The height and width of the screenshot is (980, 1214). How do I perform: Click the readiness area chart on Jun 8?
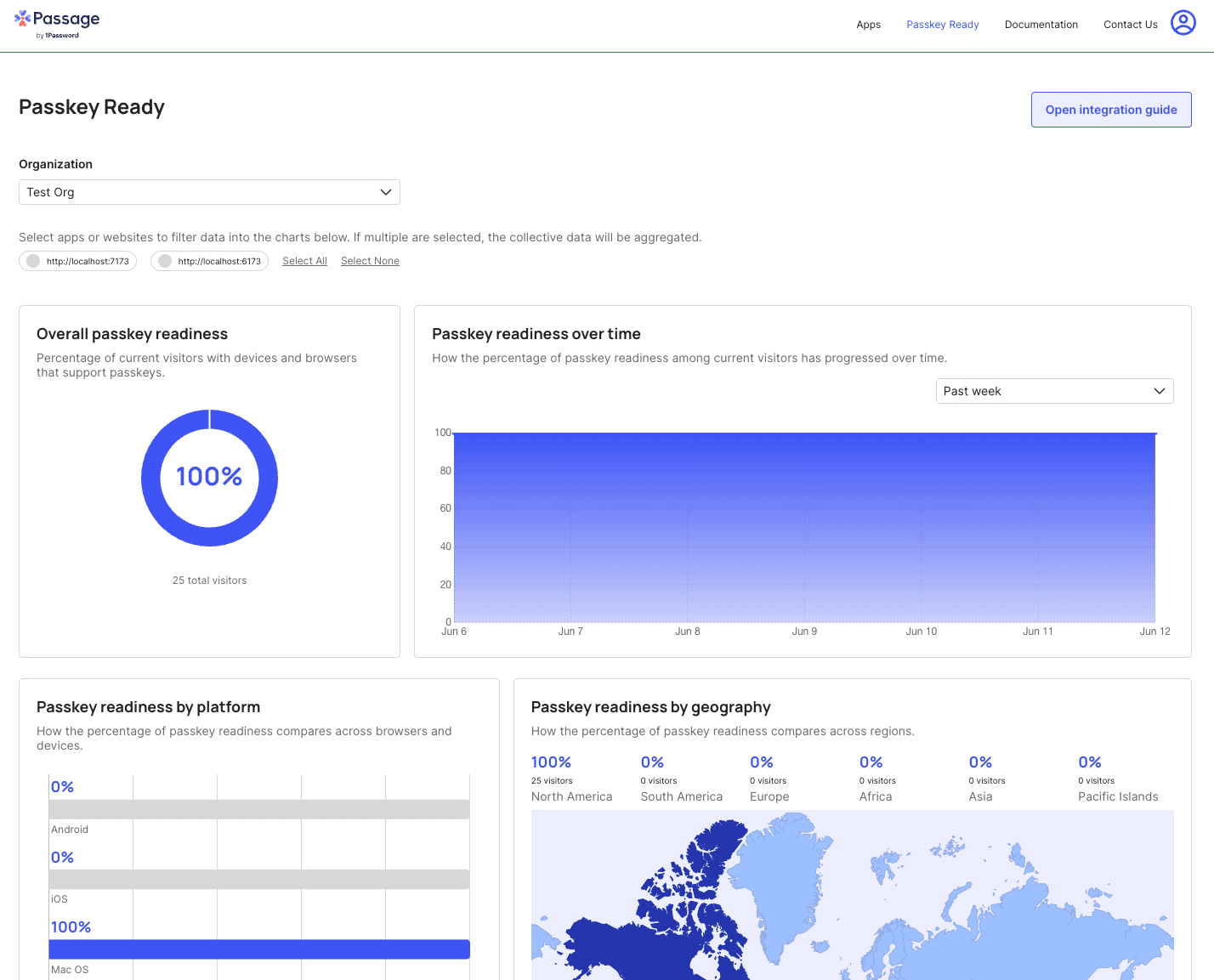click(x=687, y=527)
